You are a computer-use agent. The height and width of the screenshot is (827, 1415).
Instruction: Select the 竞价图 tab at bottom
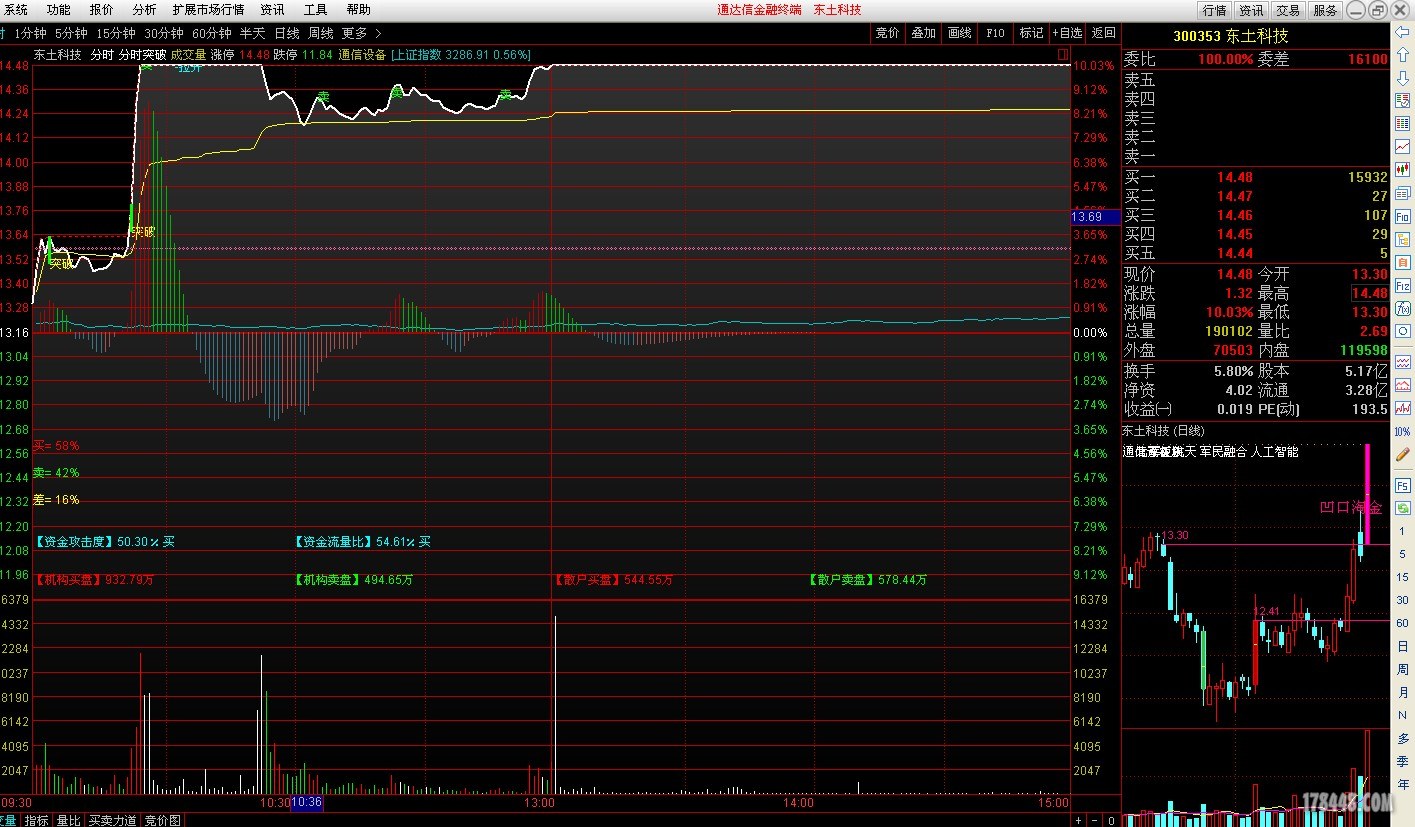pyautogui.click(x=163, y=820)
